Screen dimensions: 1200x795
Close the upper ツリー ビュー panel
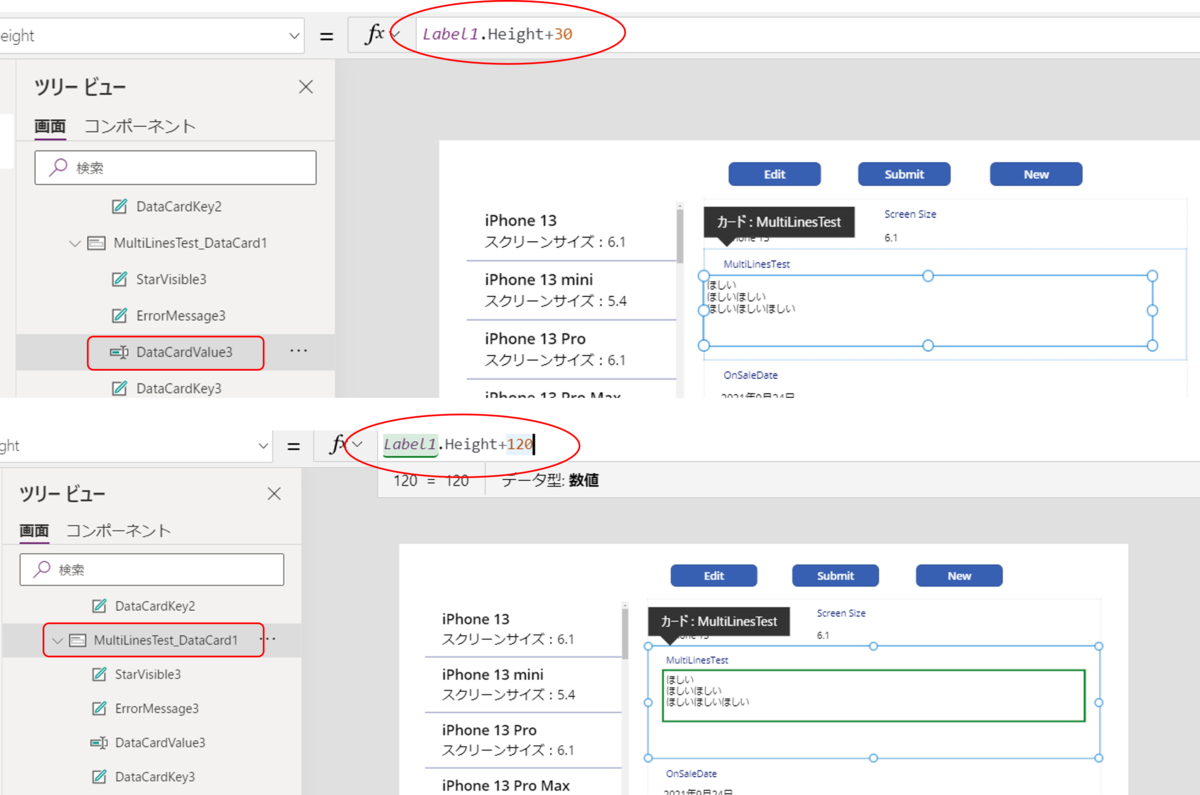coord(306,87)
